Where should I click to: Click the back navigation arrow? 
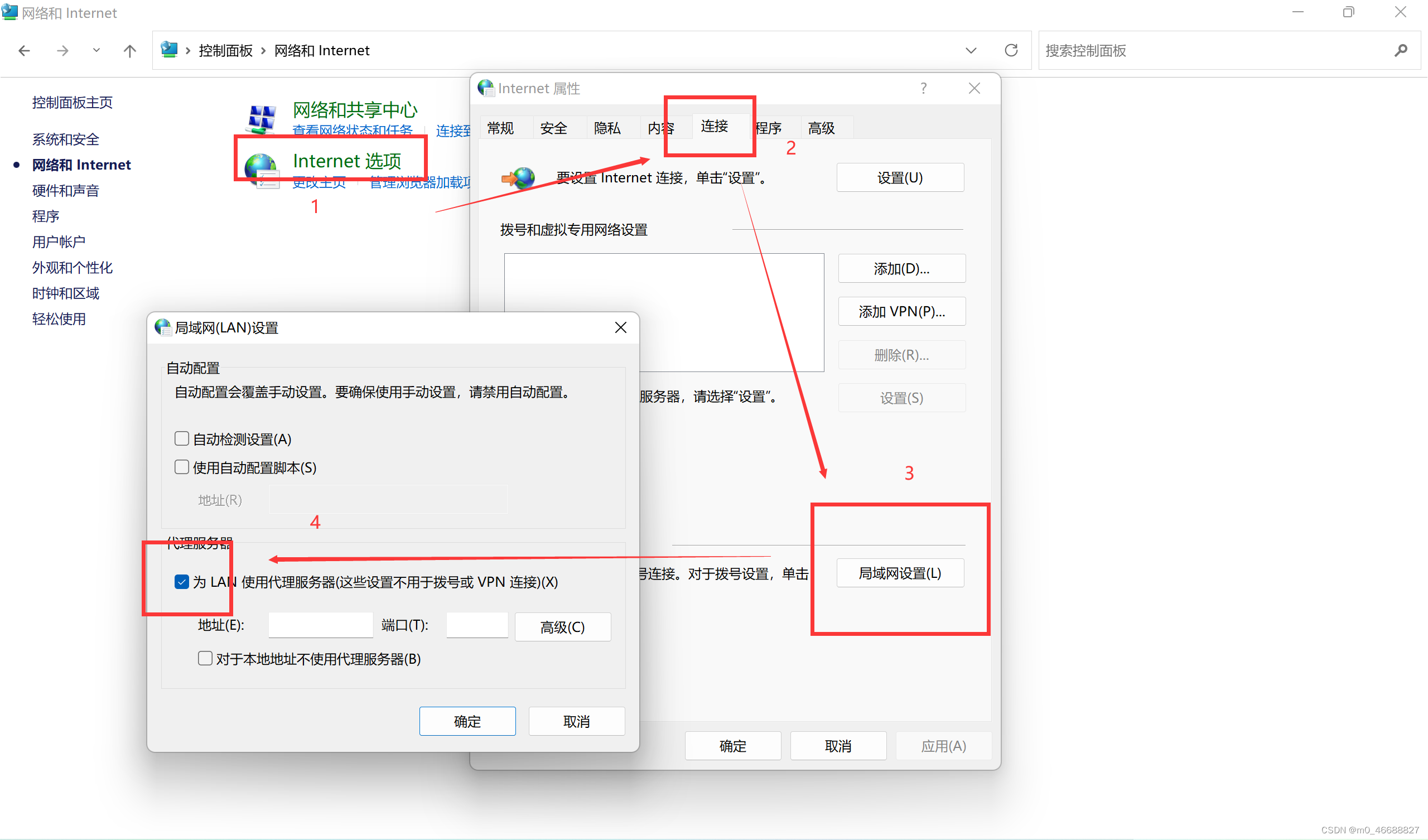tap(24, 51)
